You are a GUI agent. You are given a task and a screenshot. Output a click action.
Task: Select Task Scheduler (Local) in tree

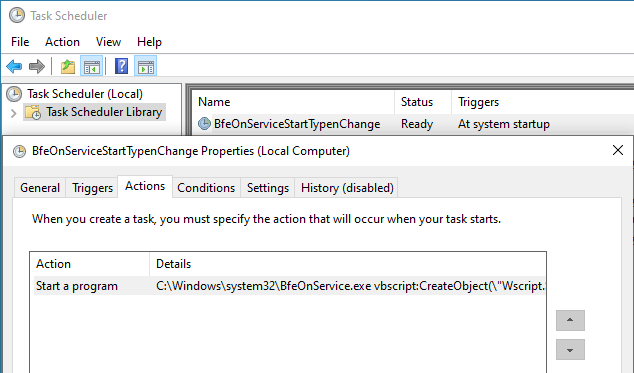click(x=85, y=94)
